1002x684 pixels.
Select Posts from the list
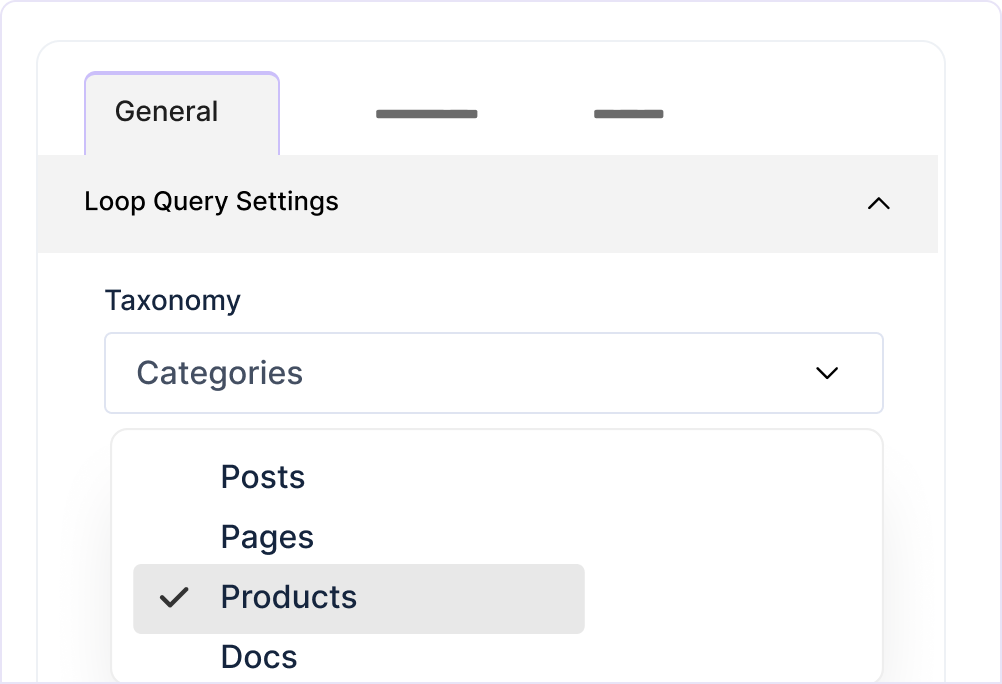coord(263,476)
